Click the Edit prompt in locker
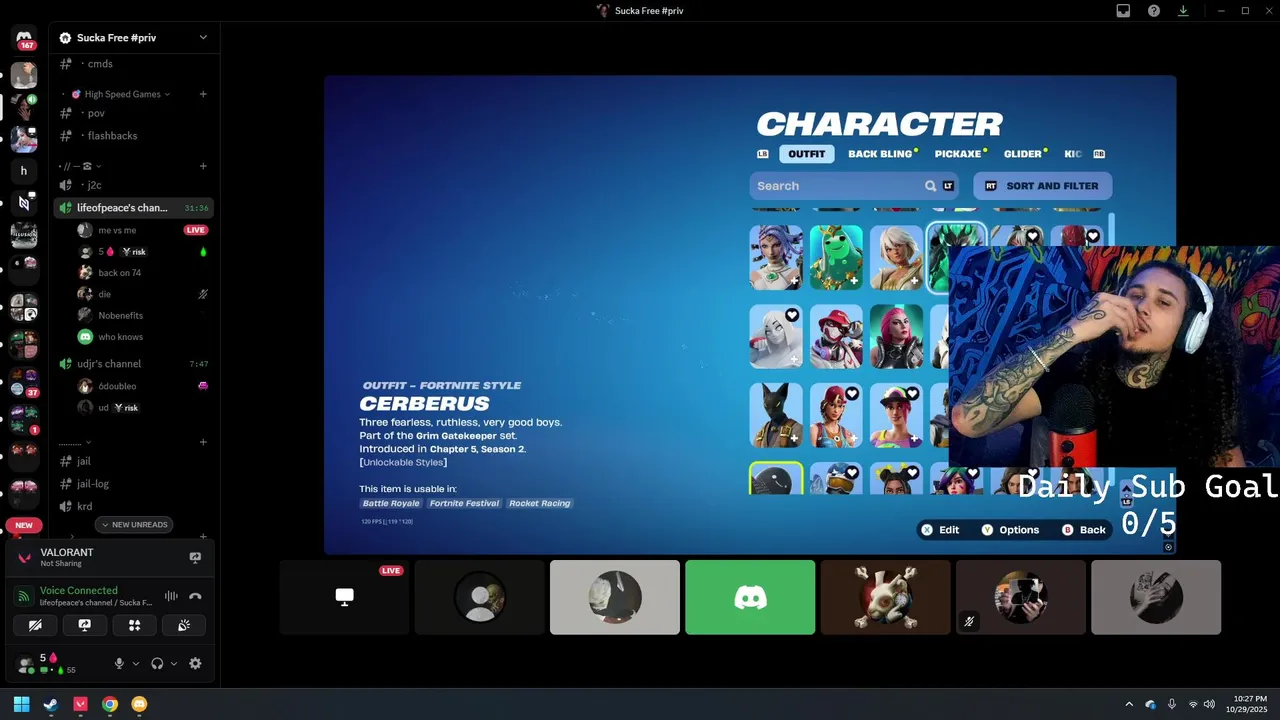The width and height of the screenshot is (1280, 720). click(x=940, y=530)
